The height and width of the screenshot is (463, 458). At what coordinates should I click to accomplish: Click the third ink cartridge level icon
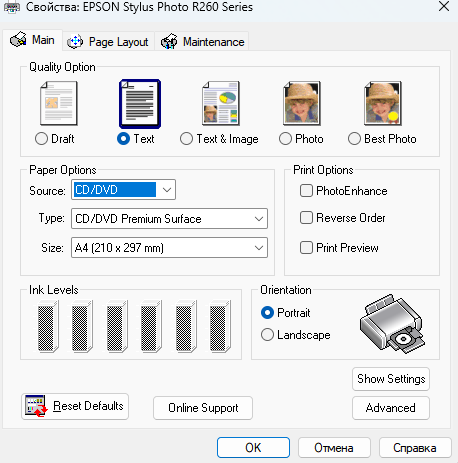click(x=117, y=326)
